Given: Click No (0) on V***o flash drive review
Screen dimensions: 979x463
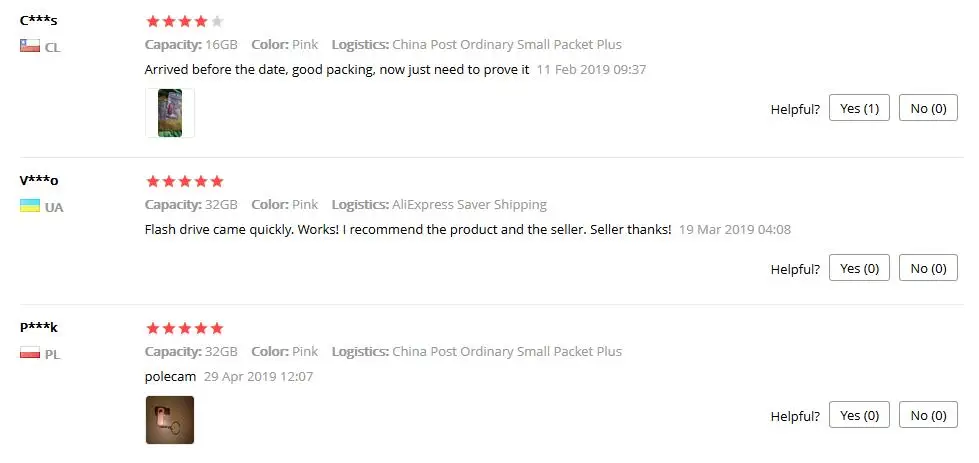Looking at the screenshot, I should tap(928, 268).
